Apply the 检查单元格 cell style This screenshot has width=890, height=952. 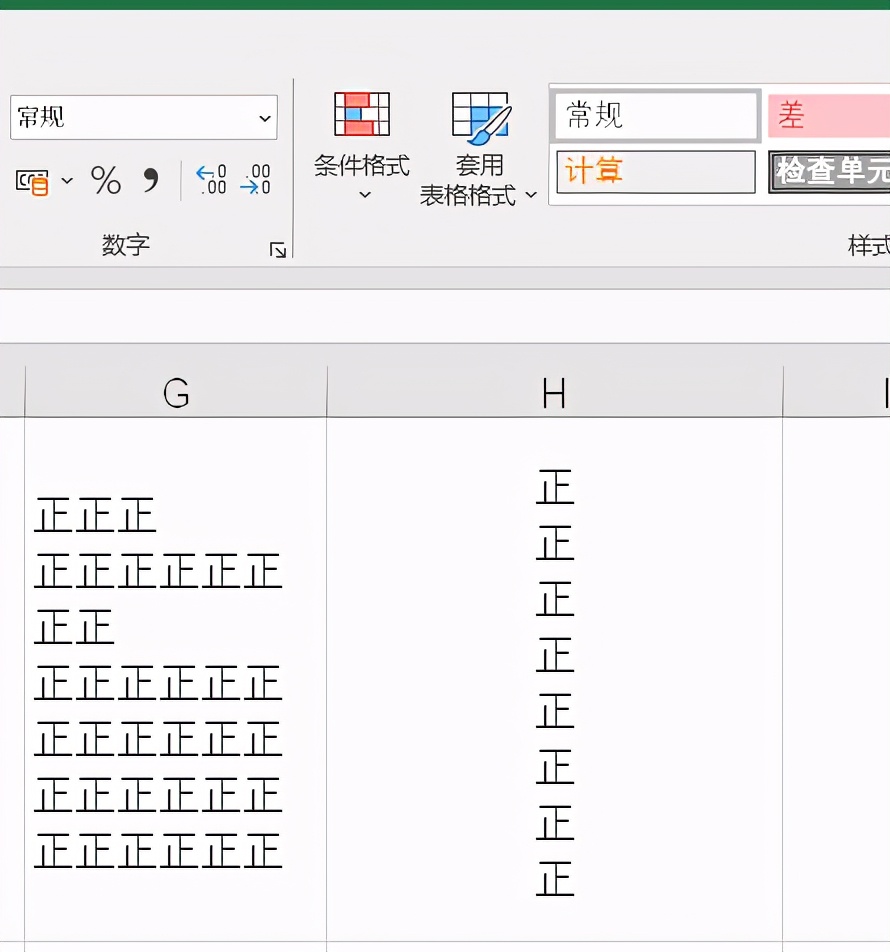(x=828, y=171)
